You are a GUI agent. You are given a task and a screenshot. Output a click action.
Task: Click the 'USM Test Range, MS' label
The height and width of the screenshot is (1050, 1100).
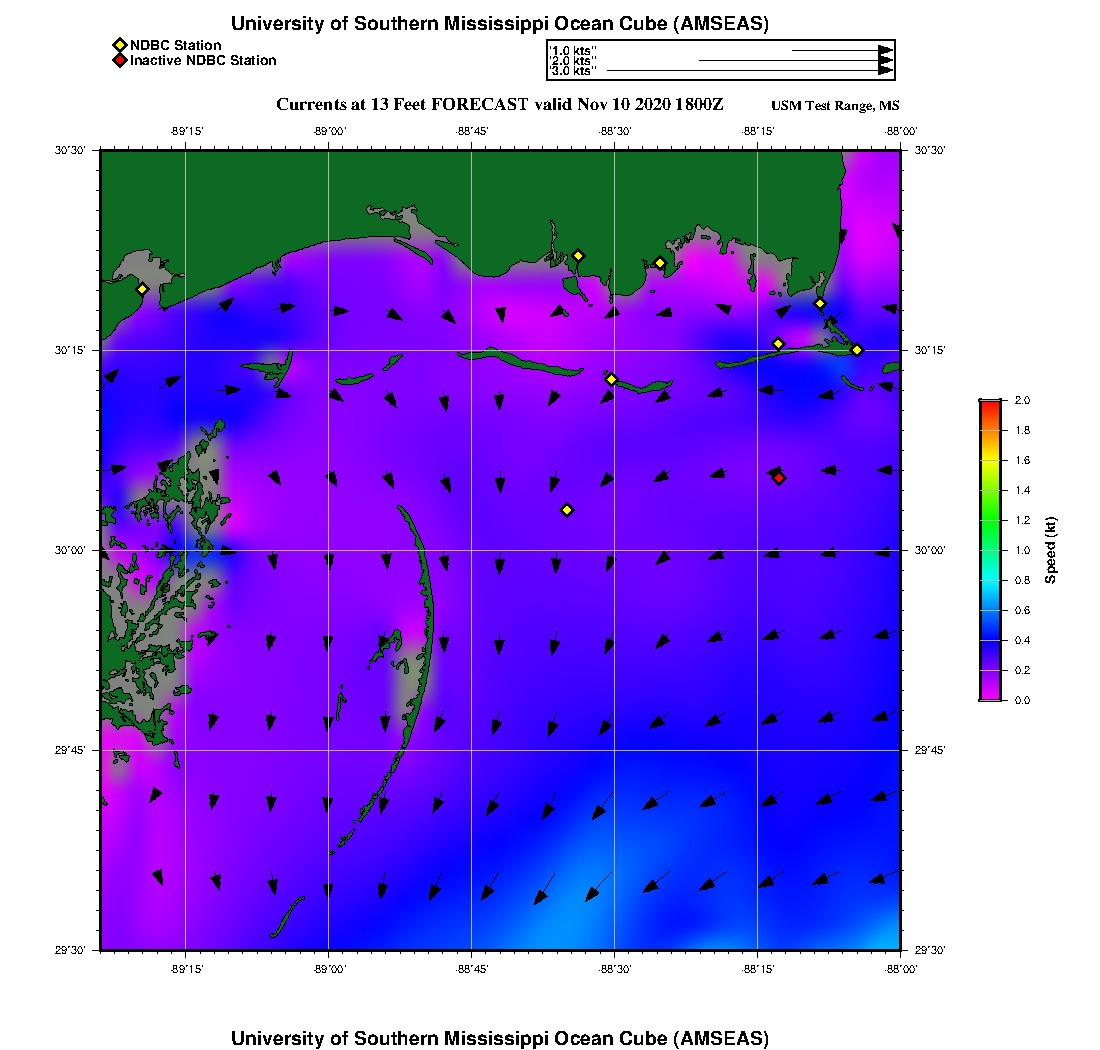pyautogui.click(x=835, y=106)
